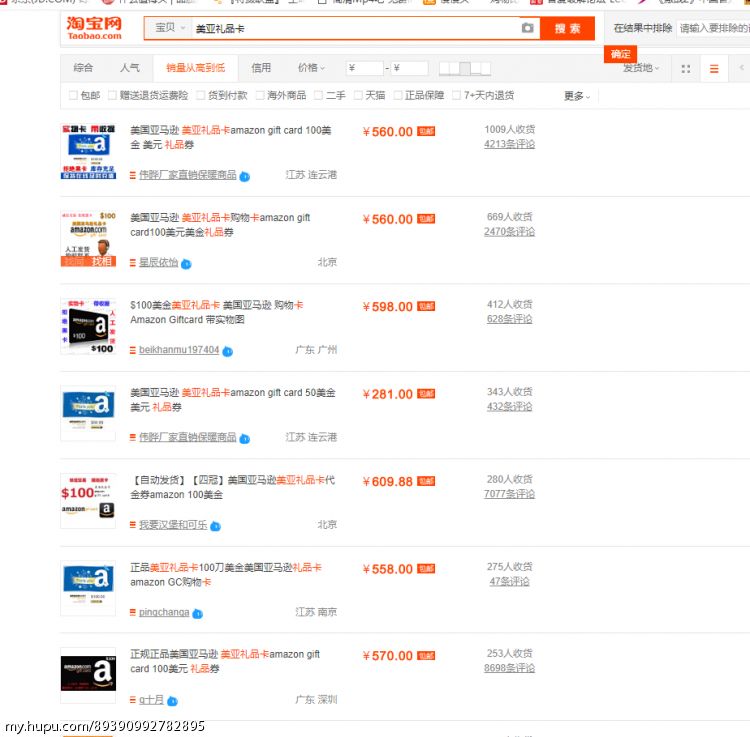
Task: Open the $100美金美亚礼品卡 item title
Action: 217,312
